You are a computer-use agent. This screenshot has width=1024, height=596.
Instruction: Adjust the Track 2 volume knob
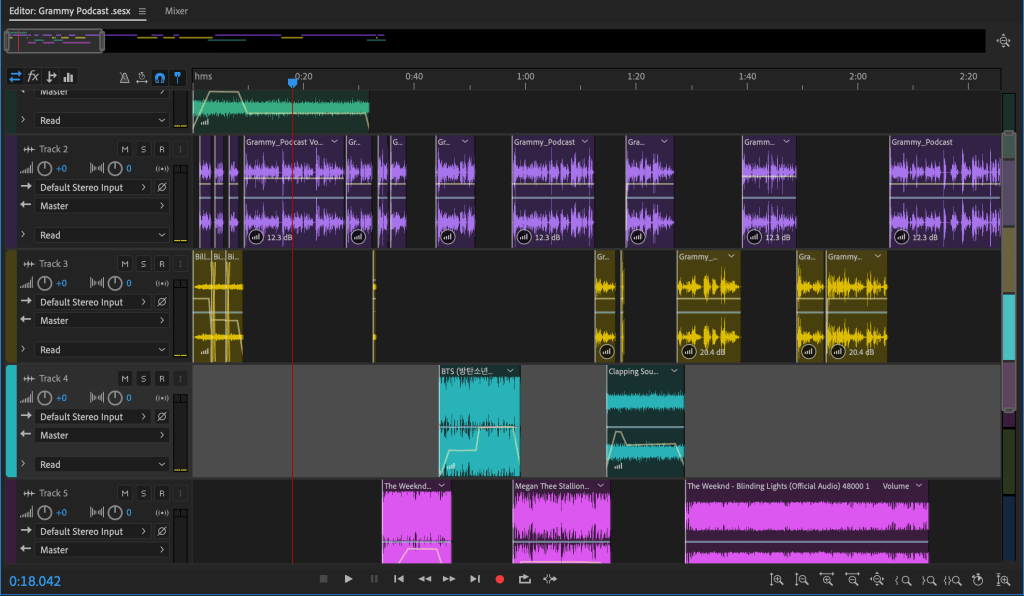coord(44,168)
